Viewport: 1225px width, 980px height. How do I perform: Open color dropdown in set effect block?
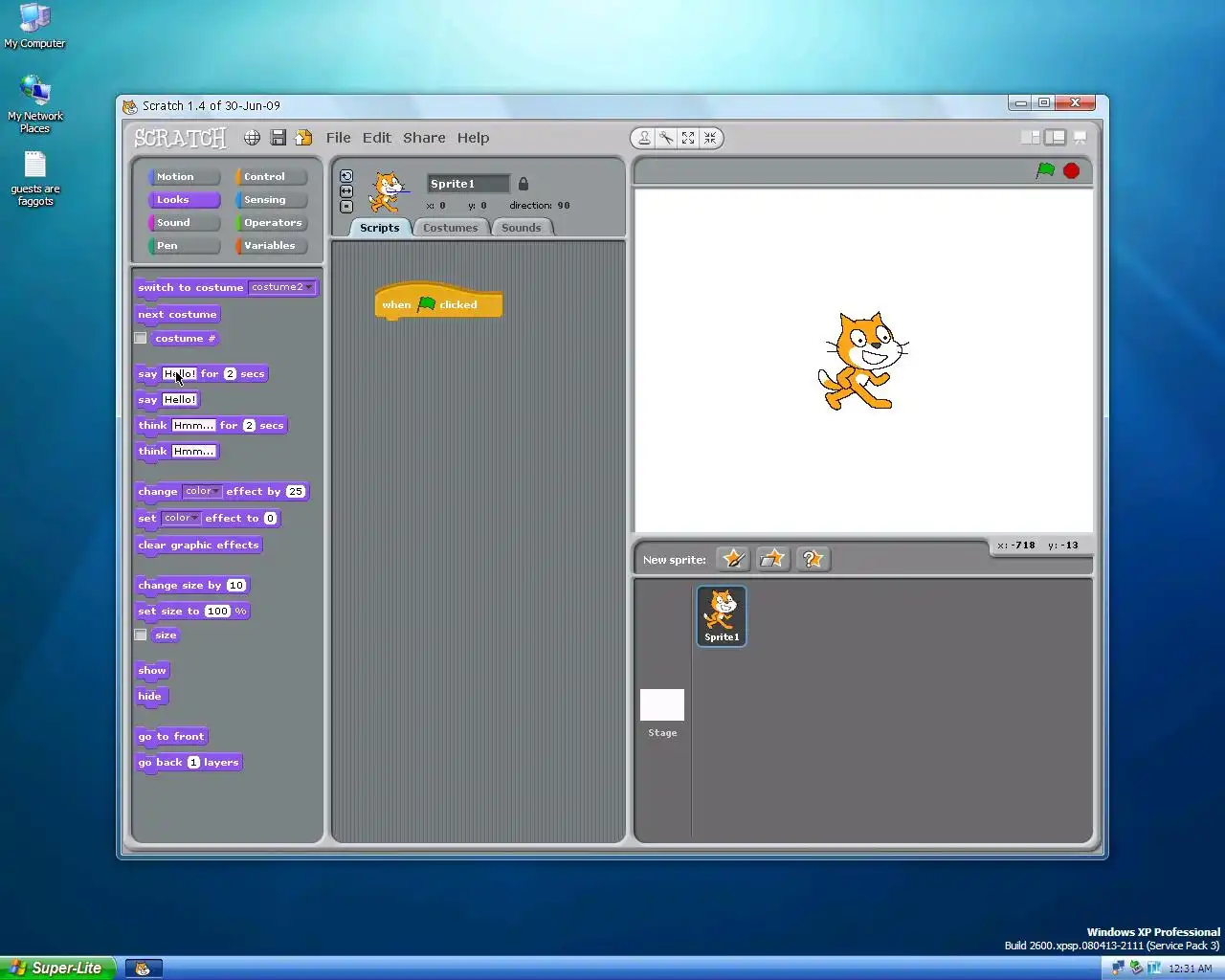click(181, 518)
